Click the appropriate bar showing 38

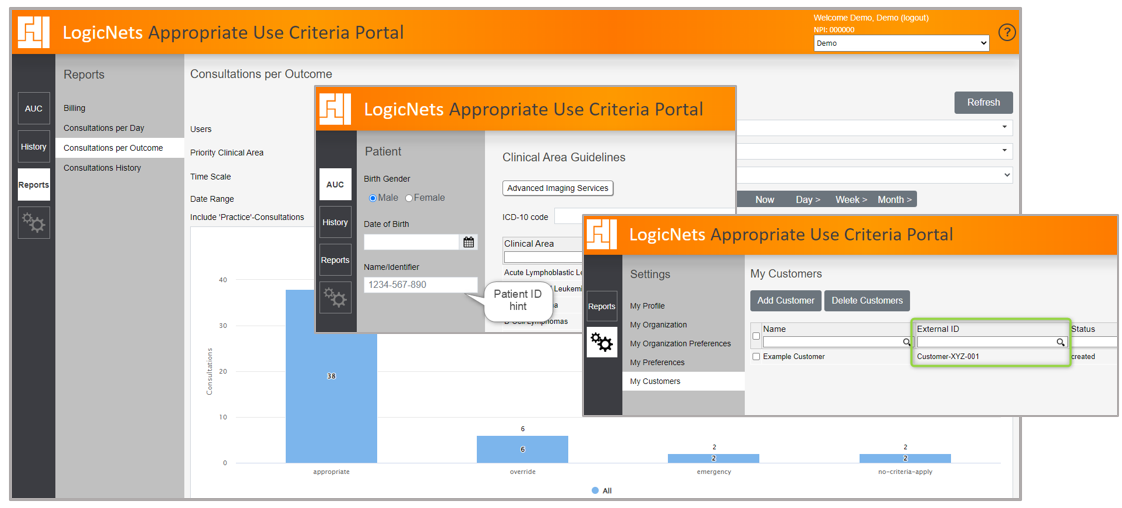[331, 376]
